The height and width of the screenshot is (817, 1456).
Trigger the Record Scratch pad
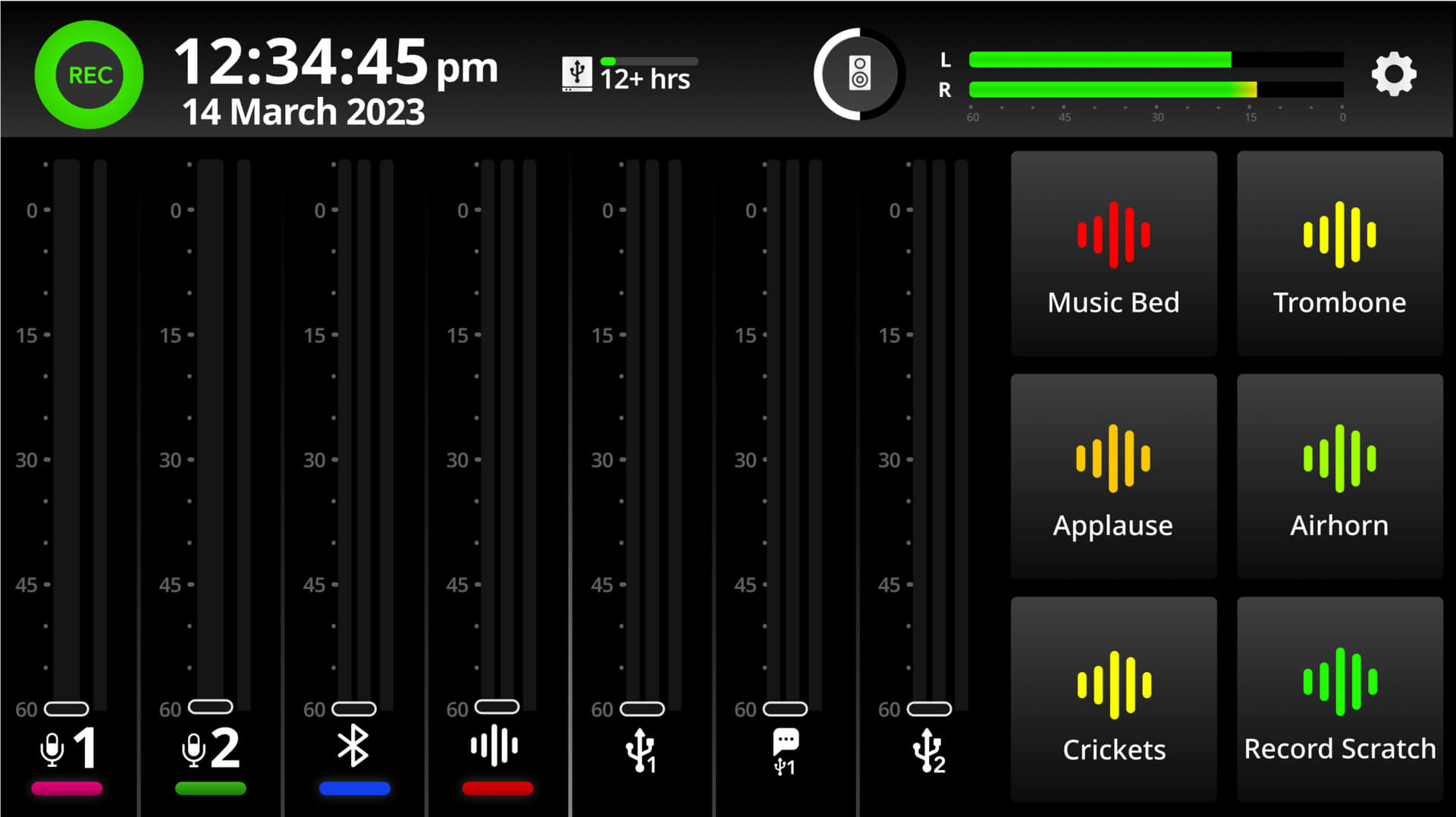click(x=1339, y=700)
